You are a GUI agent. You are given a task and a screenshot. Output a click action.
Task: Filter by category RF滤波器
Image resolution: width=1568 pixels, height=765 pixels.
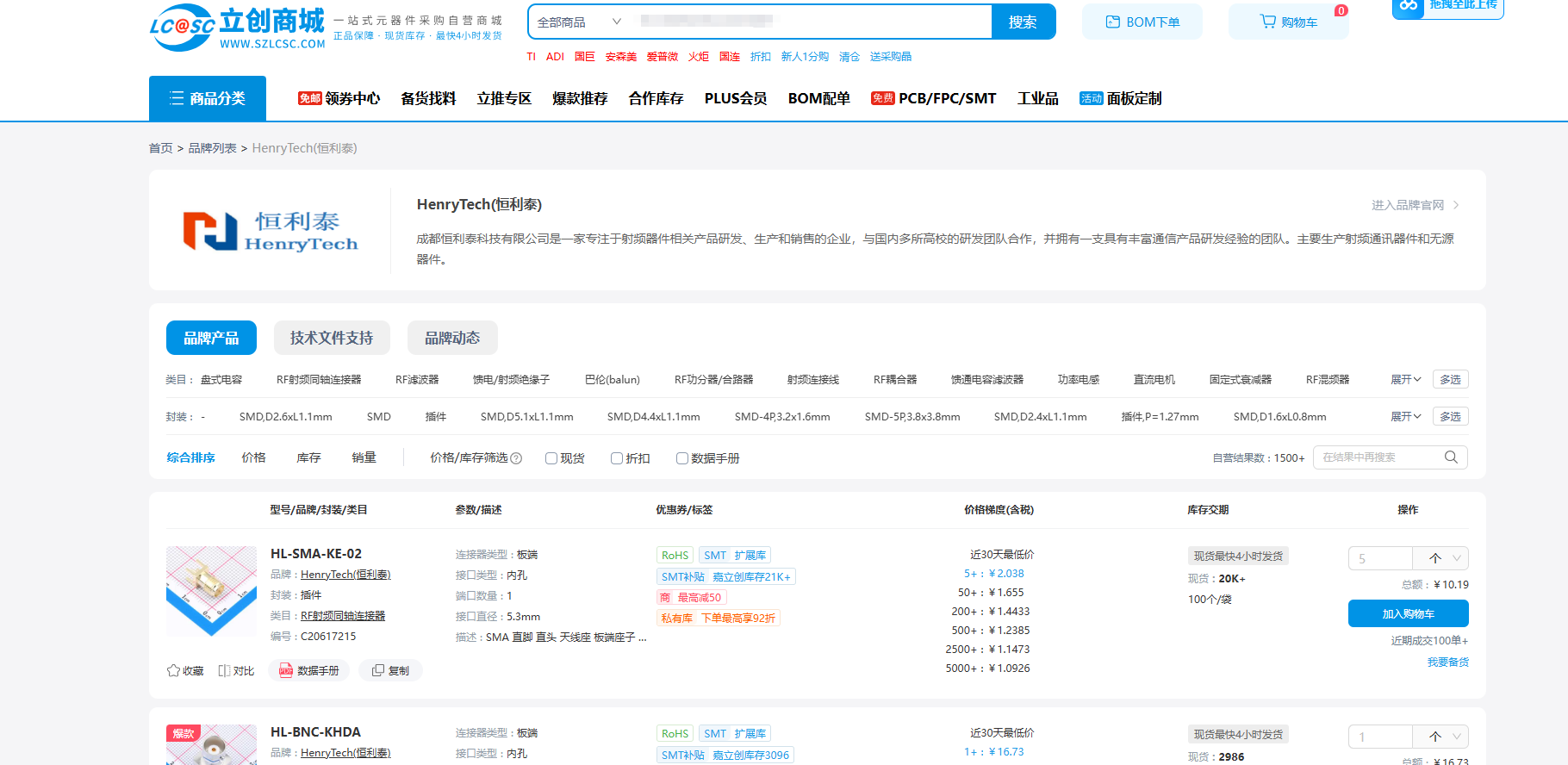point(417,379)
